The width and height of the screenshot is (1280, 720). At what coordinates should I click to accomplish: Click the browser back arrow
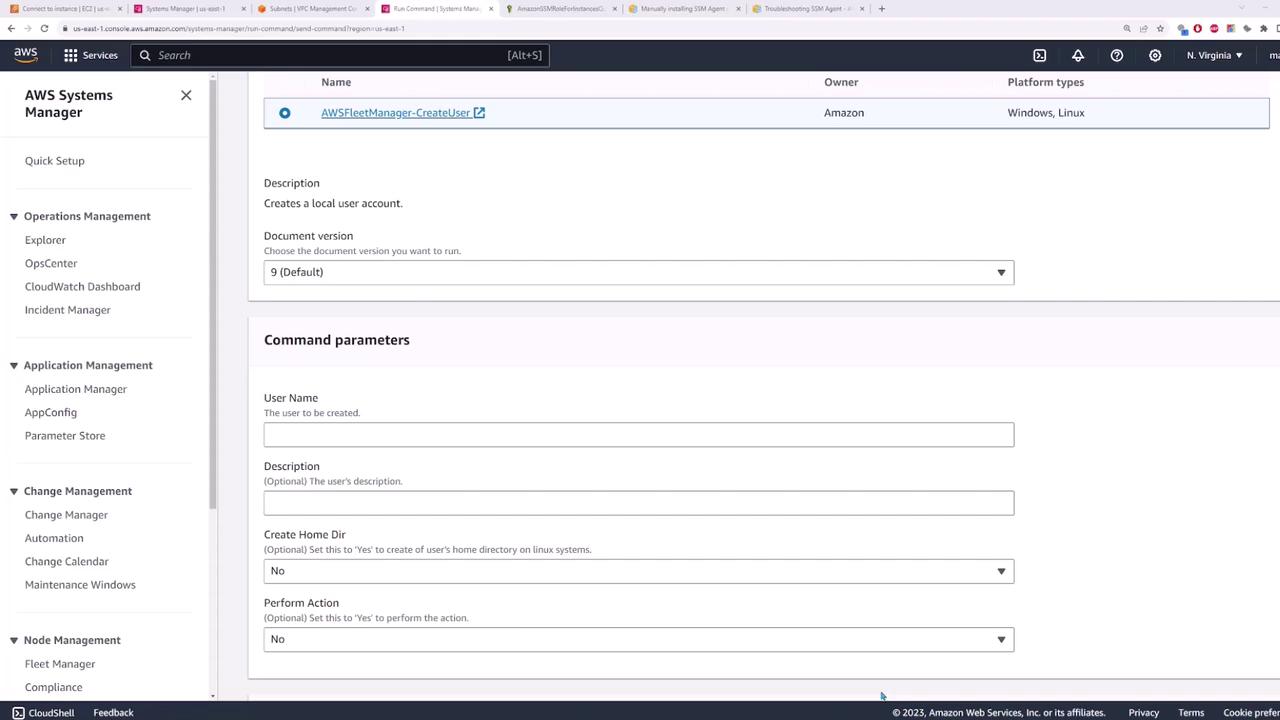(11, 28)
